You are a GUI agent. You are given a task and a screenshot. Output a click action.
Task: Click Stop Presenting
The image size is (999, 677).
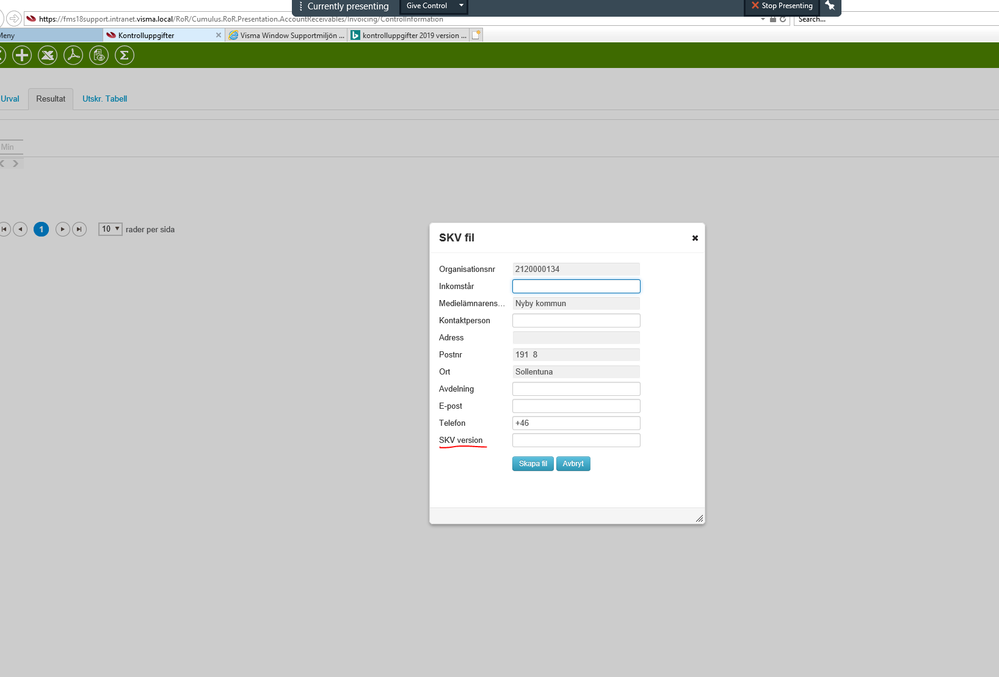(x=782, y=6)
